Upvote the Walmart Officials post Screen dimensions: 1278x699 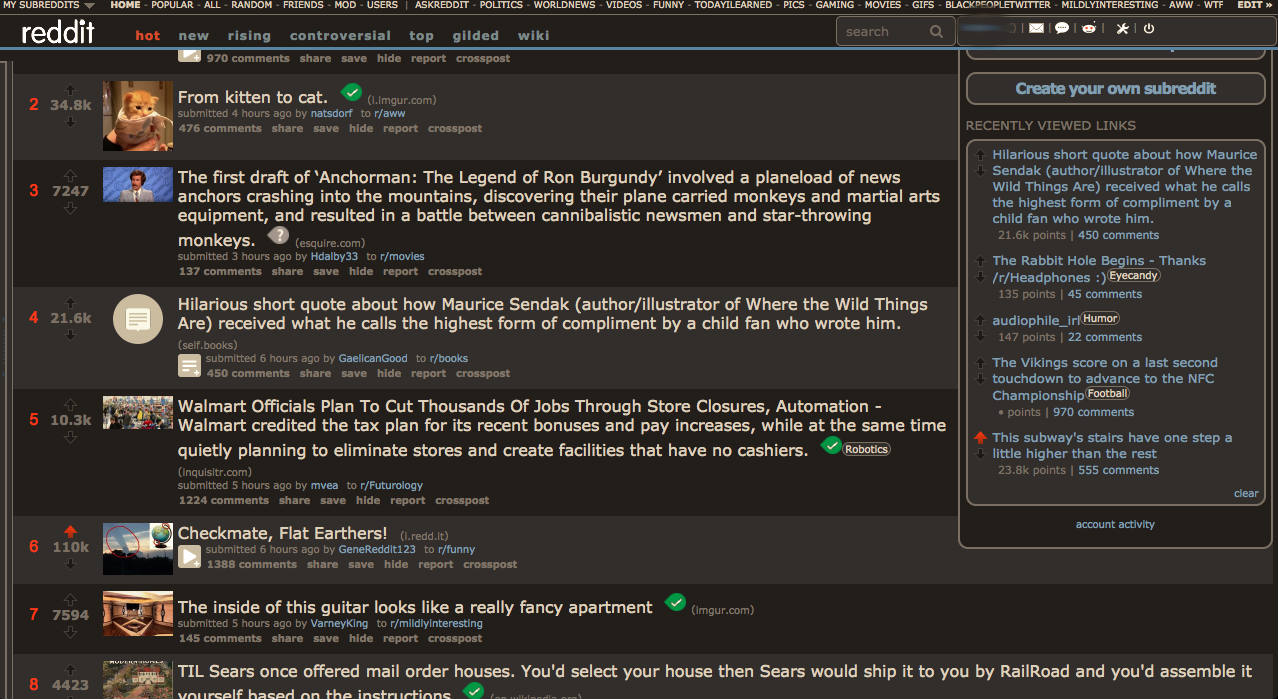(x=70, y=404)
